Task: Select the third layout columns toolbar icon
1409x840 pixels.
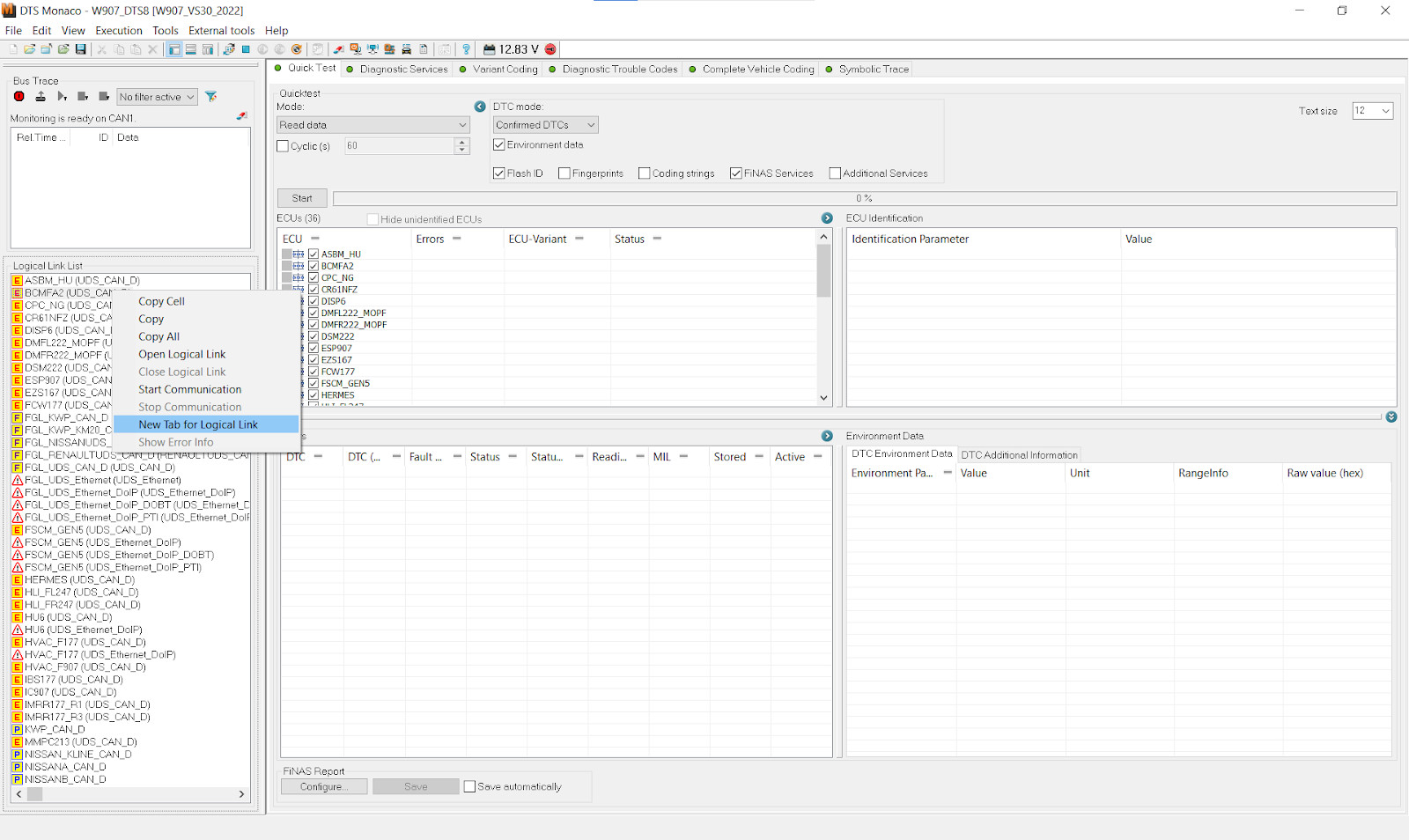Action: click(x=208, y=49)
